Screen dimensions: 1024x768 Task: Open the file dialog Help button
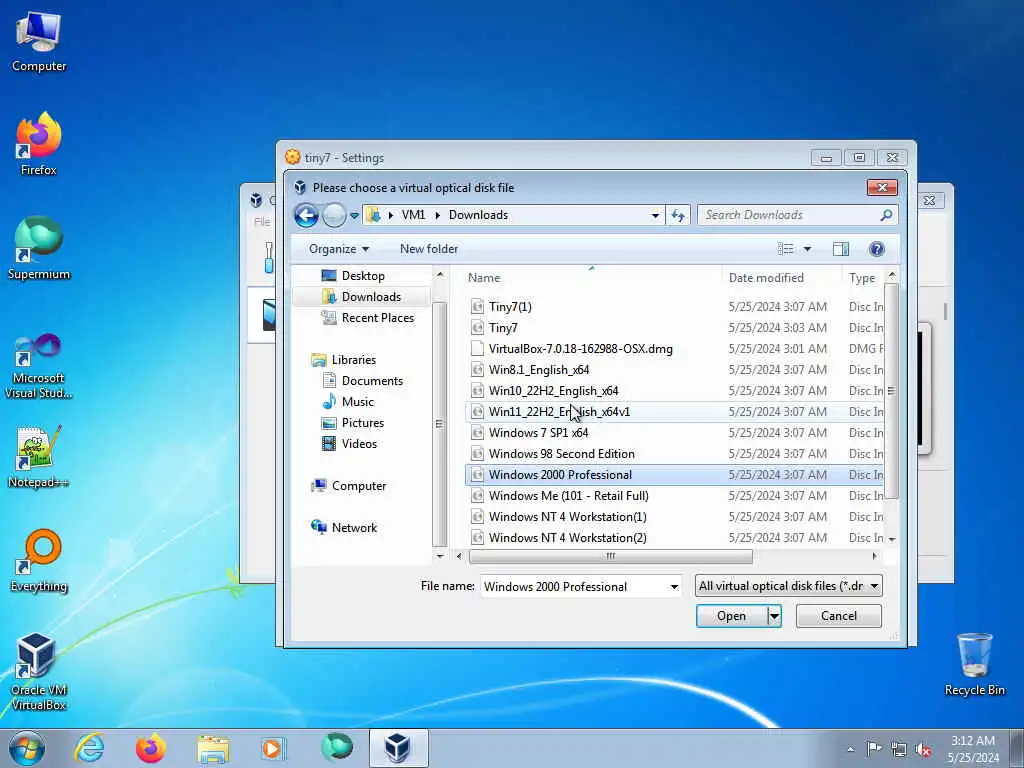click(877, 249)
